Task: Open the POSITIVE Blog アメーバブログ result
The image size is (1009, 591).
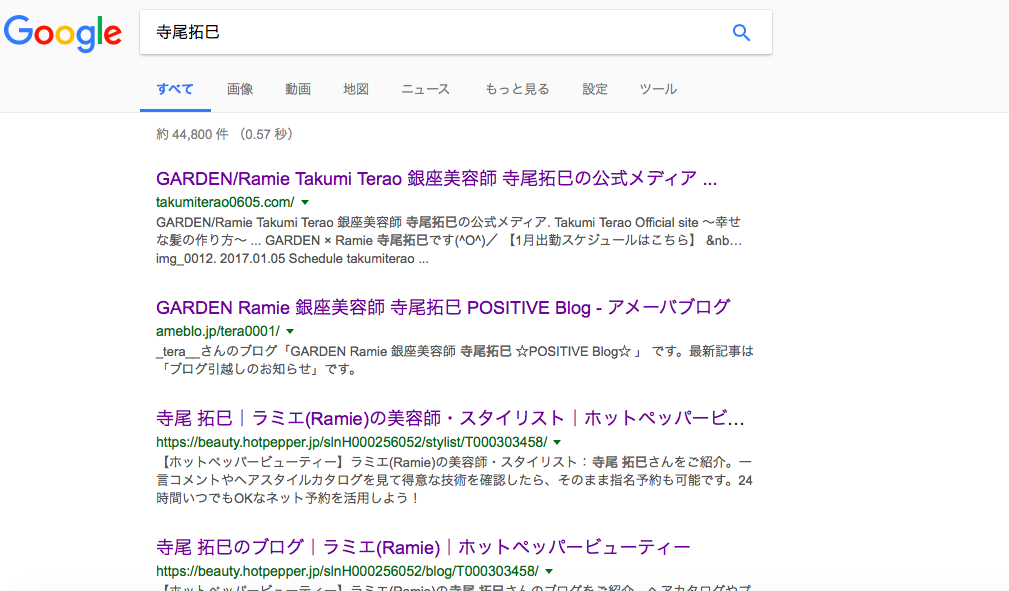Action: 443,307
